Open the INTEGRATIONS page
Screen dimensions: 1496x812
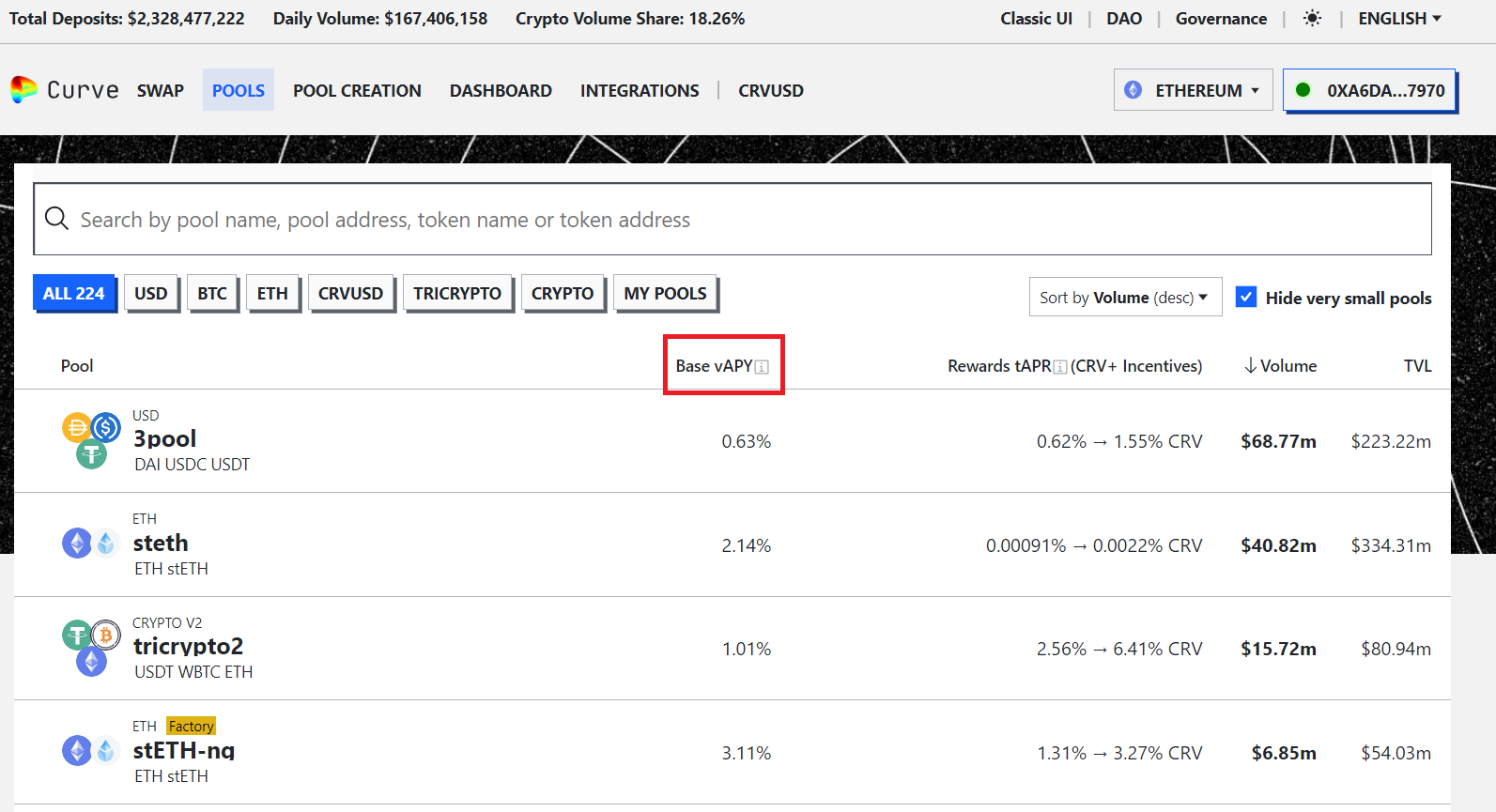[640, 90]
